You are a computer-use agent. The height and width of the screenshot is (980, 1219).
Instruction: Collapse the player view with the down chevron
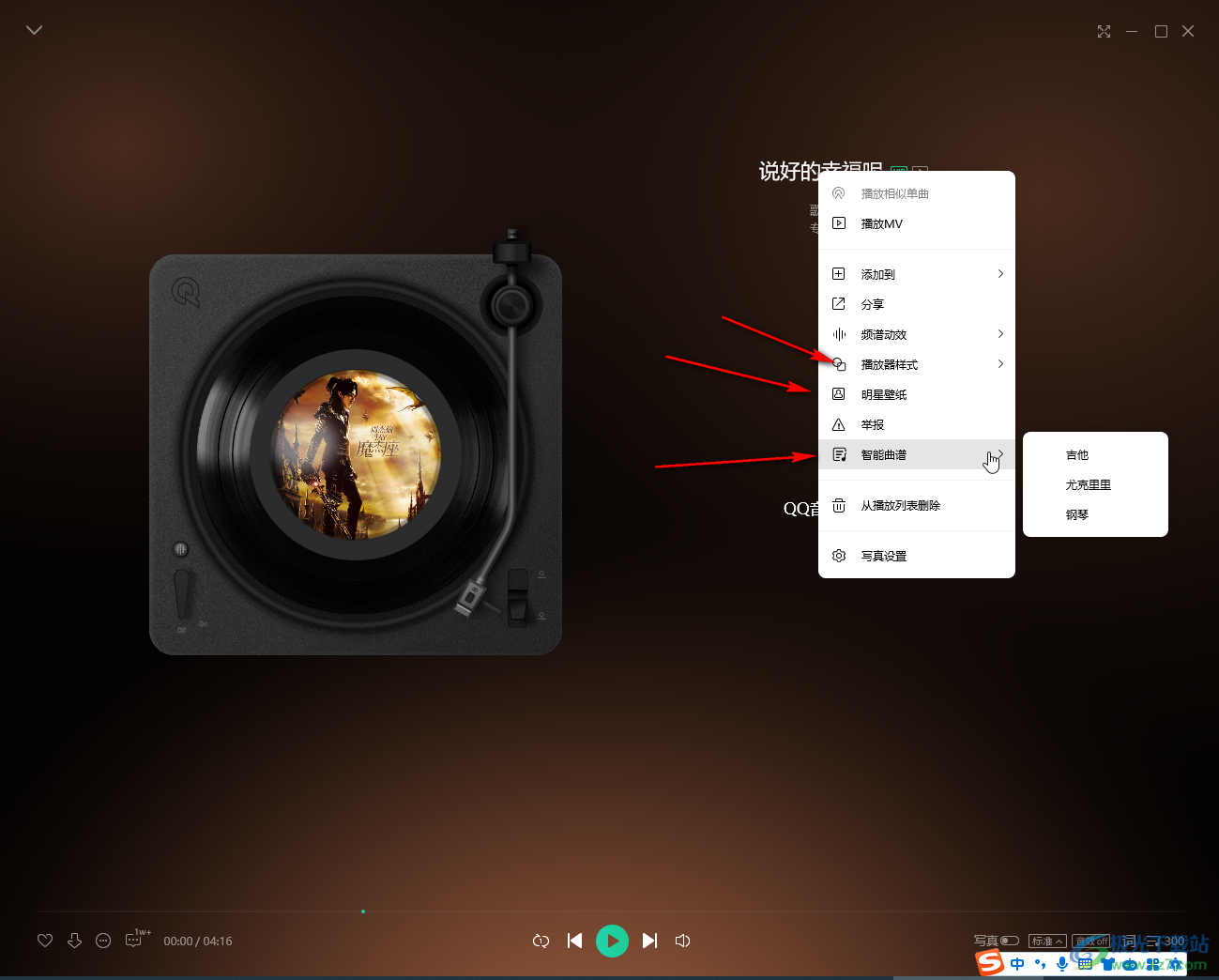coord(35,30)
